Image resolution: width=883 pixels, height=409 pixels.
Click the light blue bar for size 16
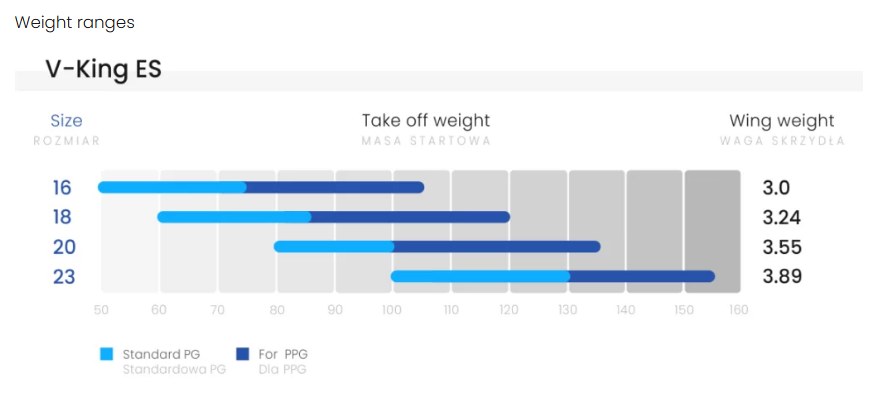[172, 187]
